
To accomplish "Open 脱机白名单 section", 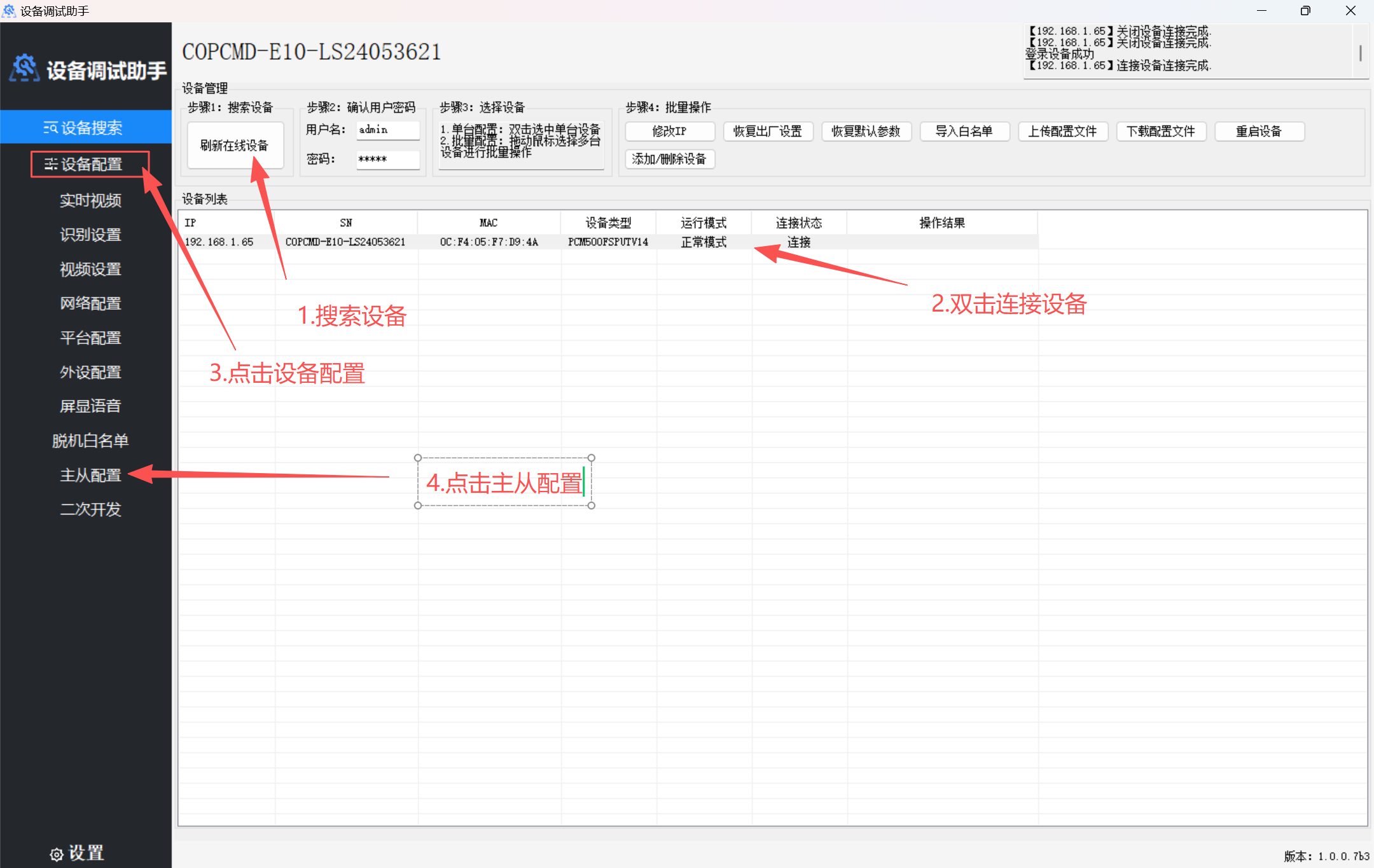I will [90, 441].
